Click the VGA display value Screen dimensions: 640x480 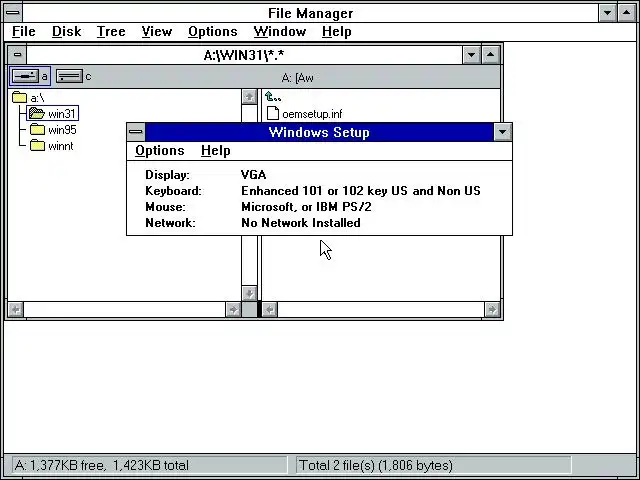[253, 175]
